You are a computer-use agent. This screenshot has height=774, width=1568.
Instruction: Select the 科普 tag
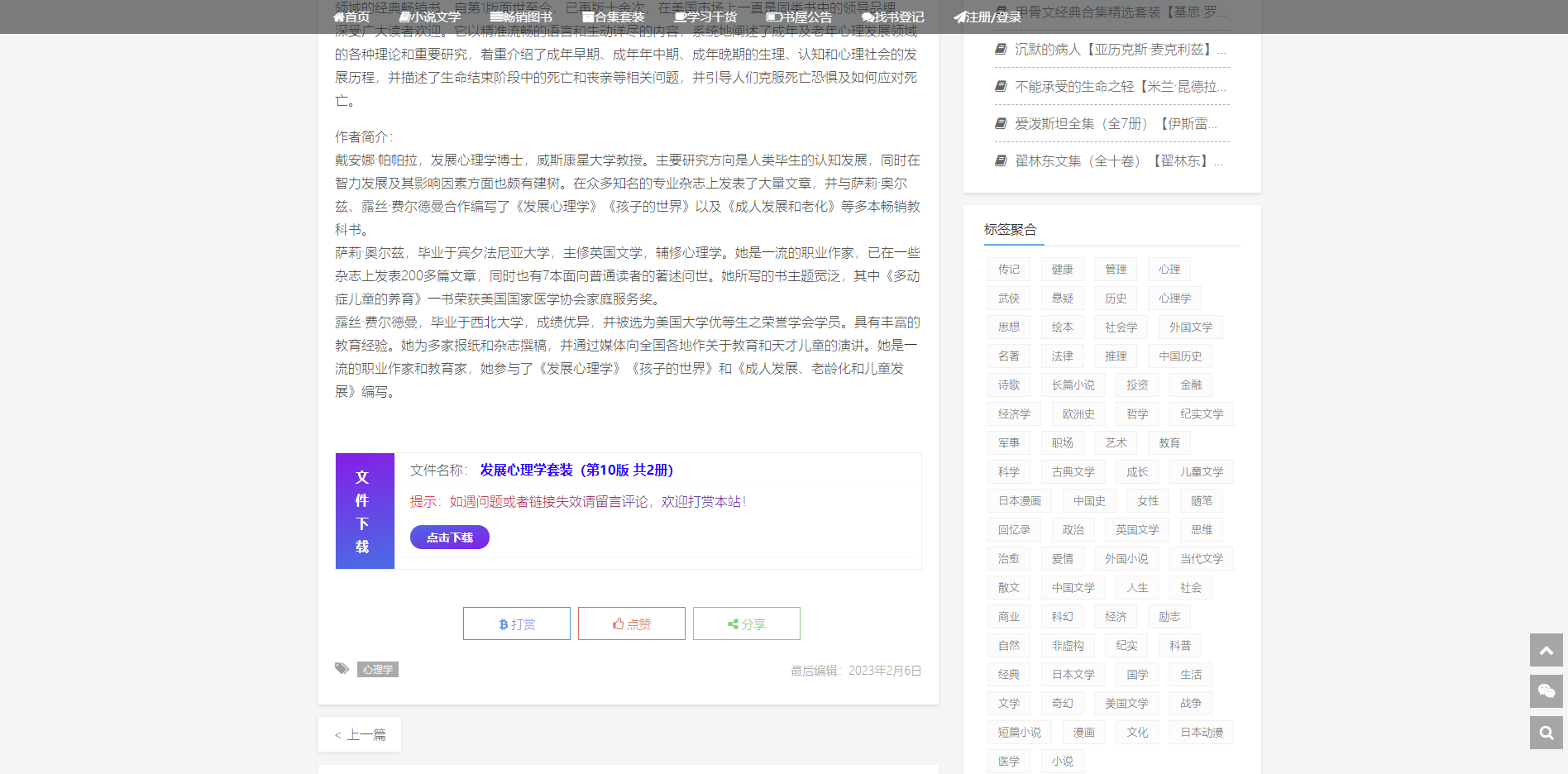pos(1180,646)
